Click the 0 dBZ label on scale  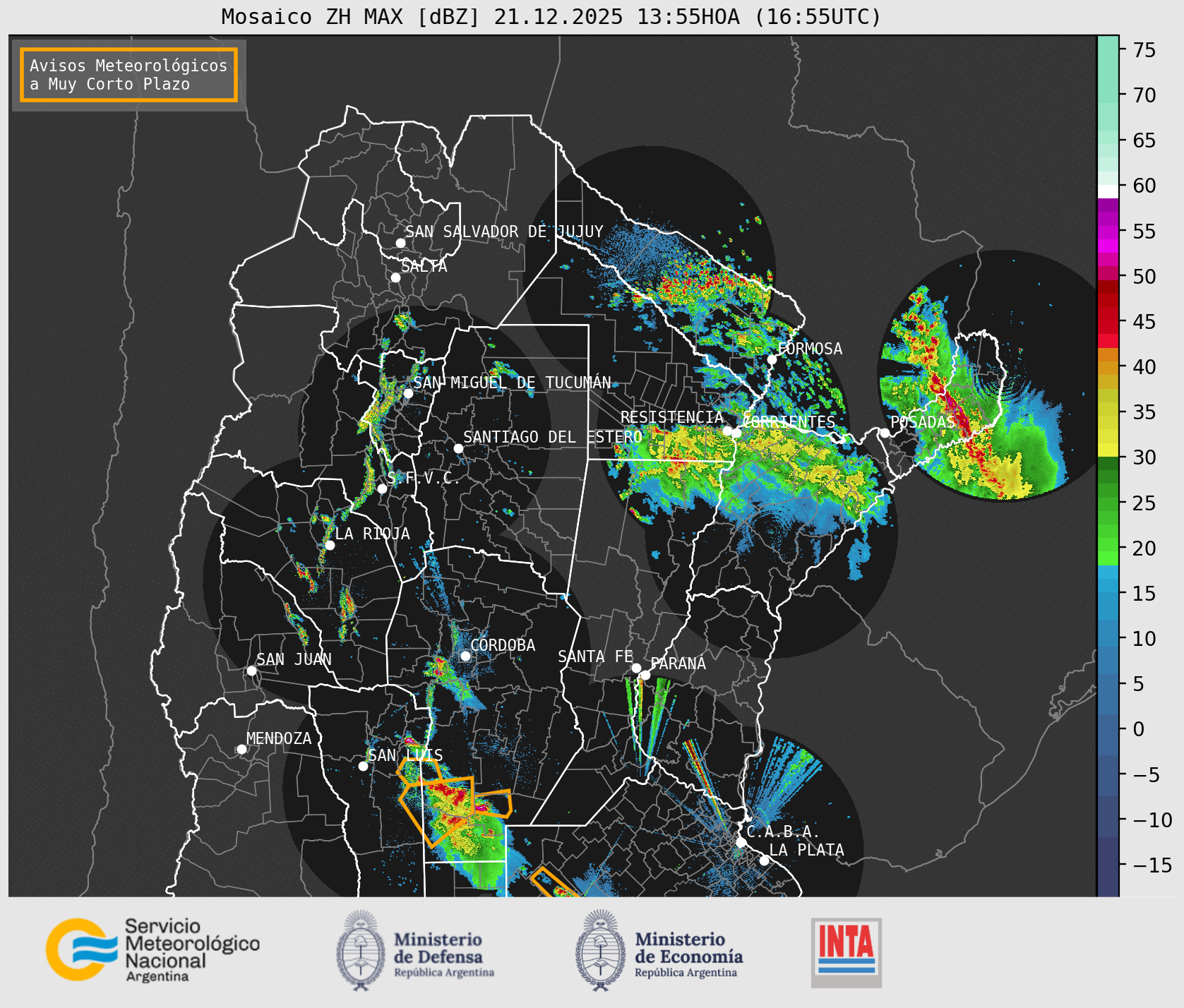pos(1138,729)
